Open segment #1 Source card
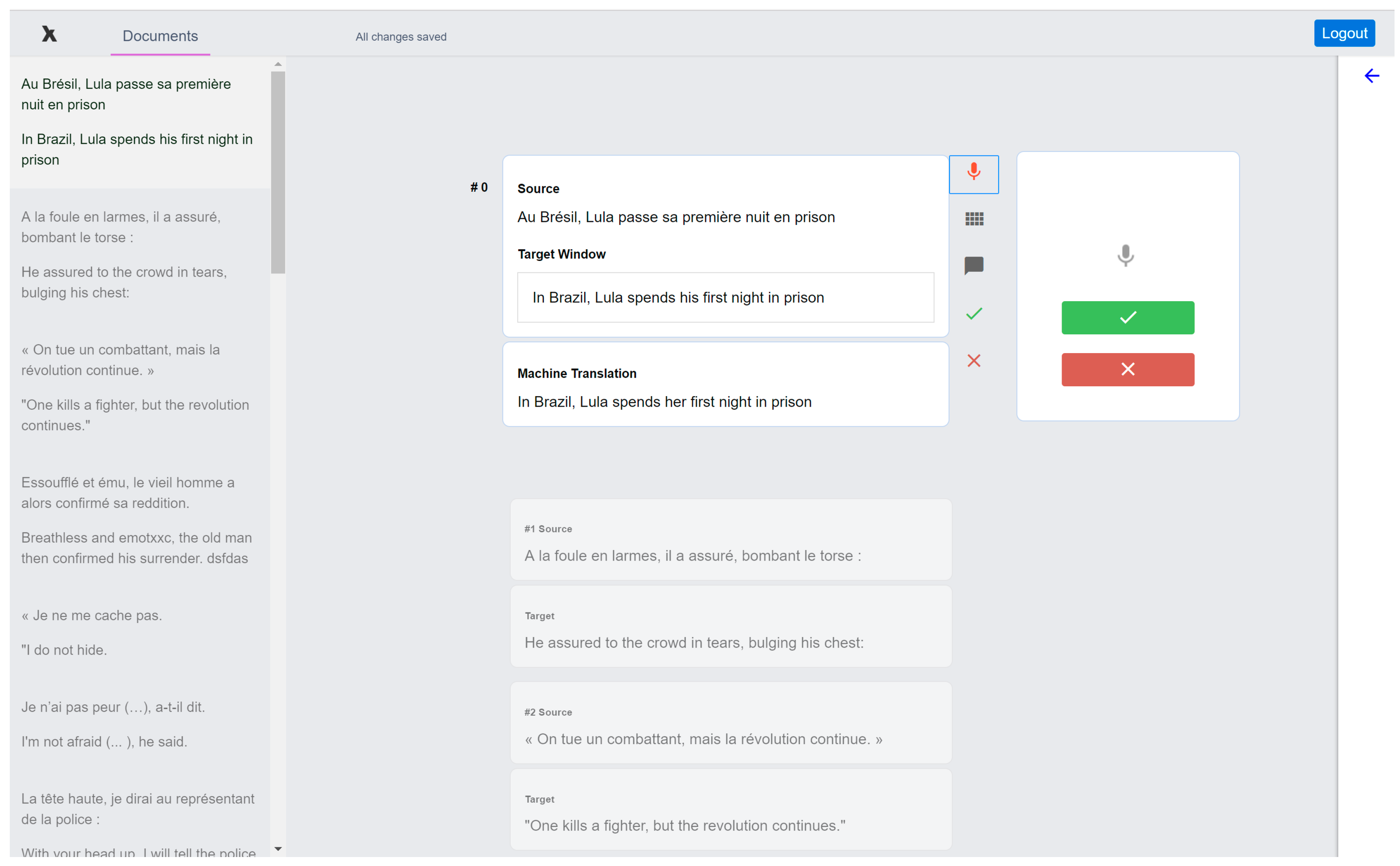 [x=730, y=539]
